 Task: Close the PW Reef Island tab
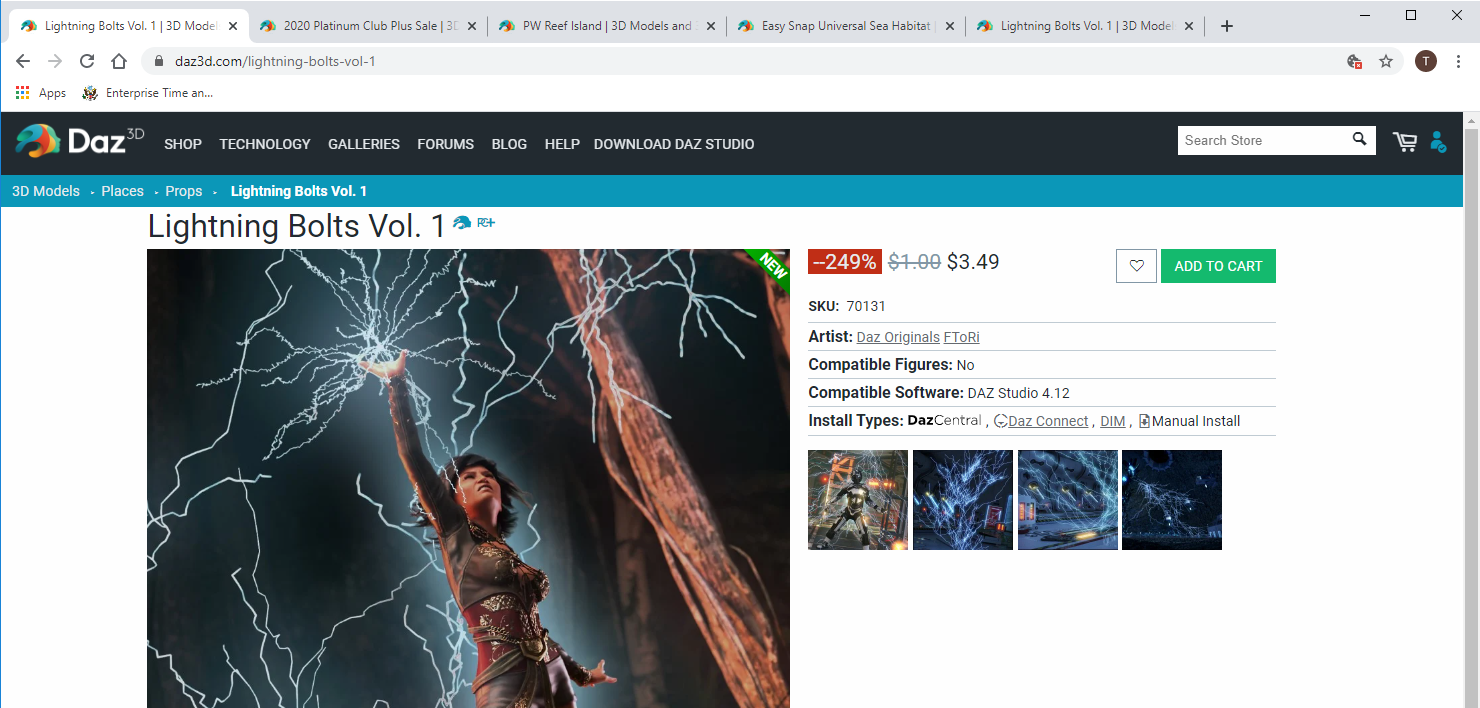[x=711, y=26]
